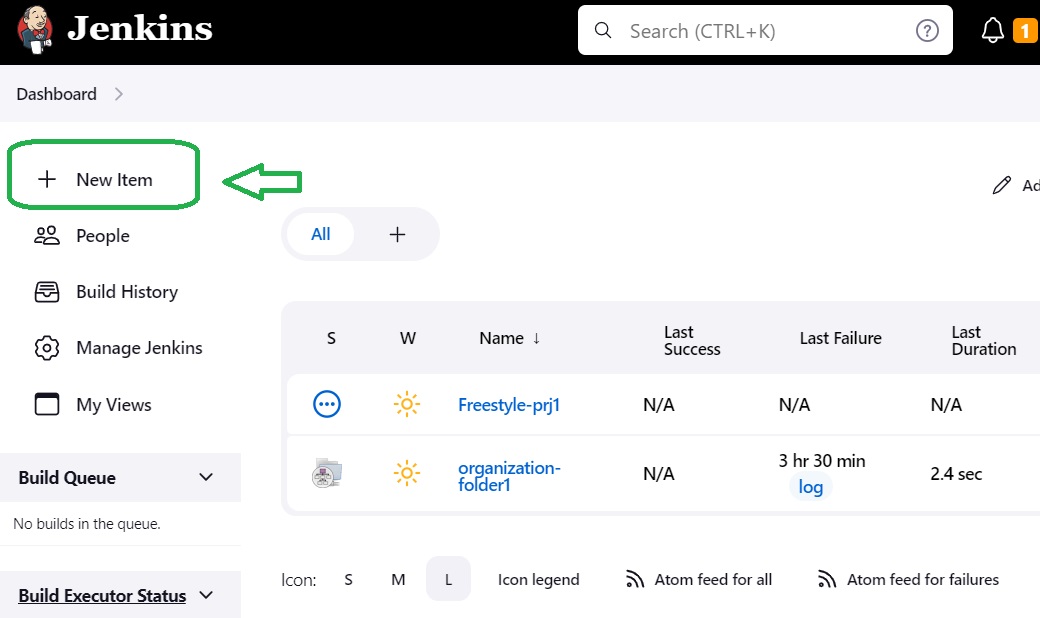
Task: Sort by the S status column header
Action: pos(332,338)
